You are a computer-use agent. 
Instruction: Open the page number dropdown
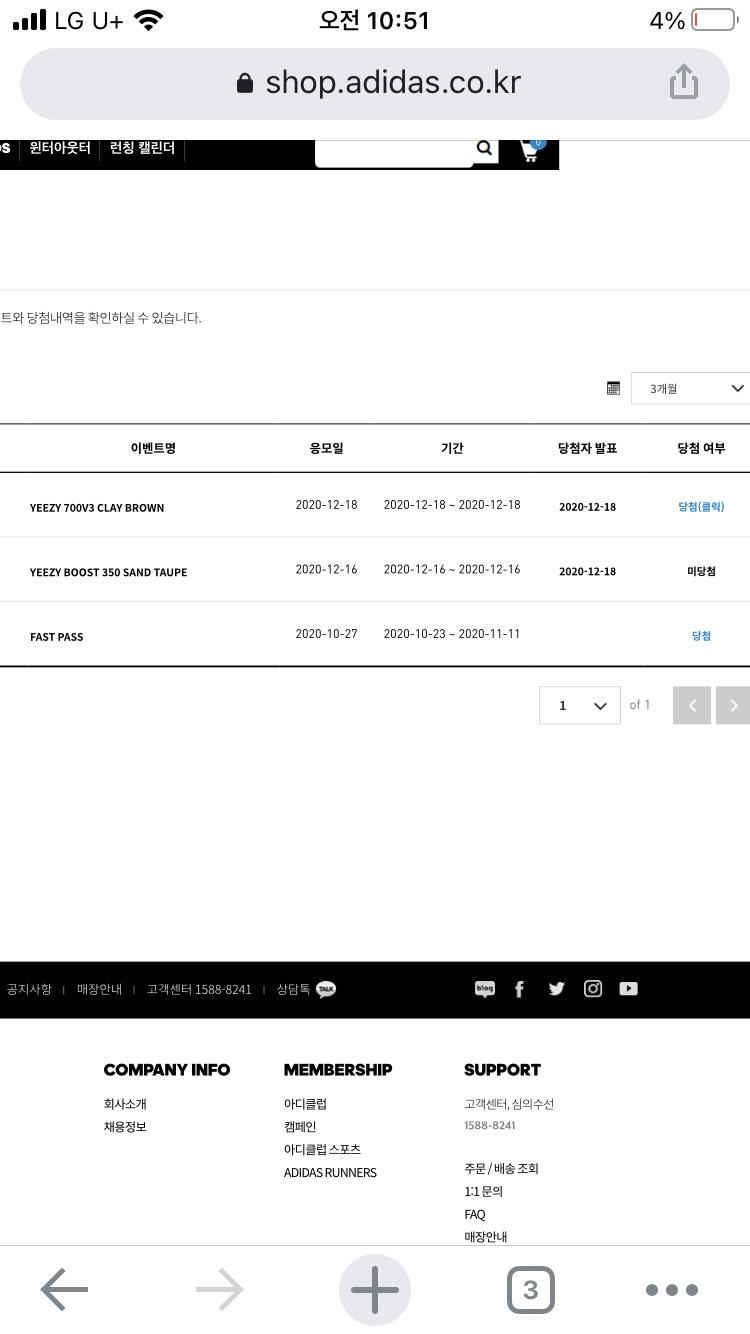click(580, 705)
